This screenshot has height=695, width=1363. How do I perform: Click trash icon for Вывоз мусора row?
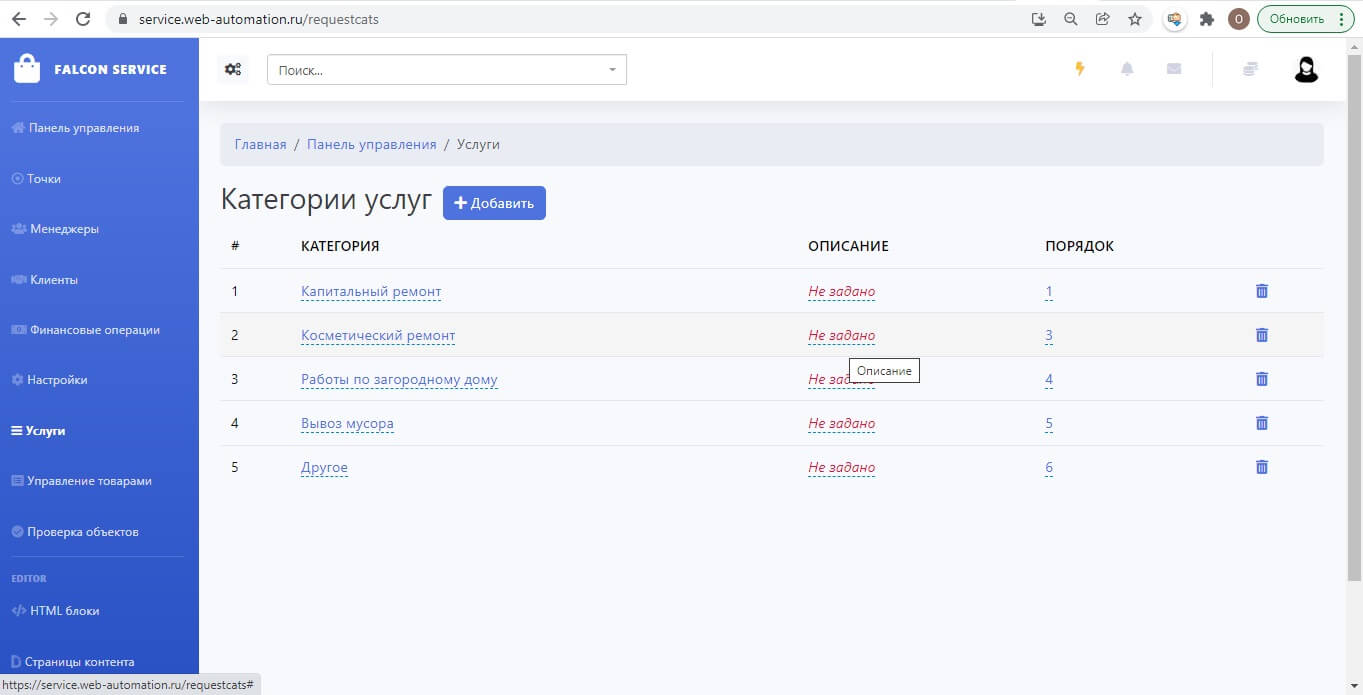click(1261, 423)
